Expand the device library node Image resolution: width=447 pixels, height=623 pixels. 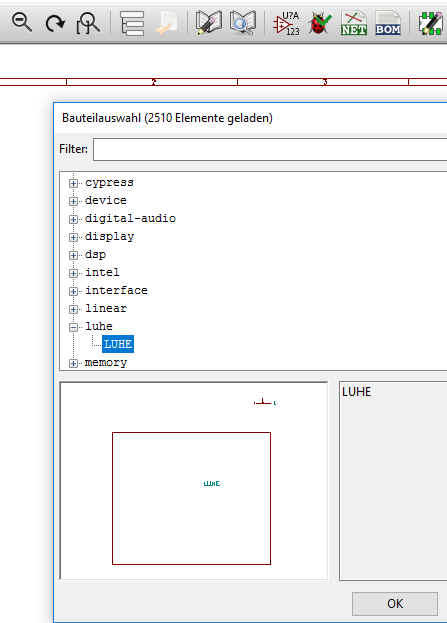pos(73,201)
